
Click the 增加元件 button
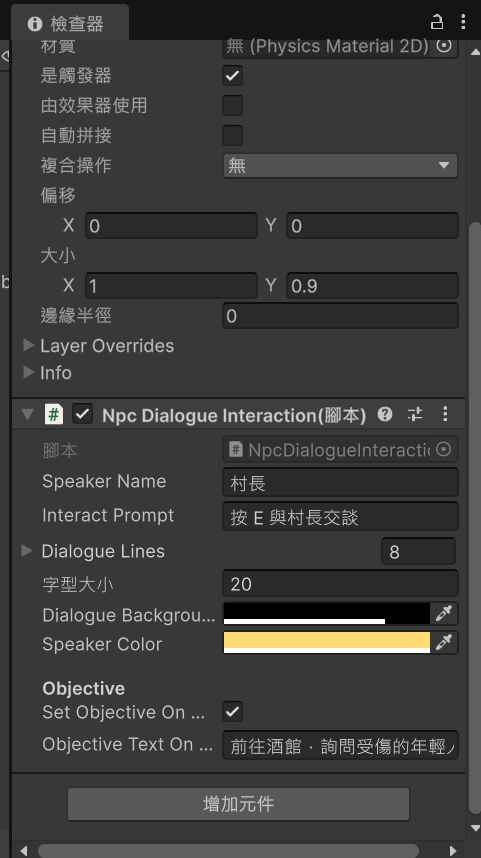click(x=238, y=804)
